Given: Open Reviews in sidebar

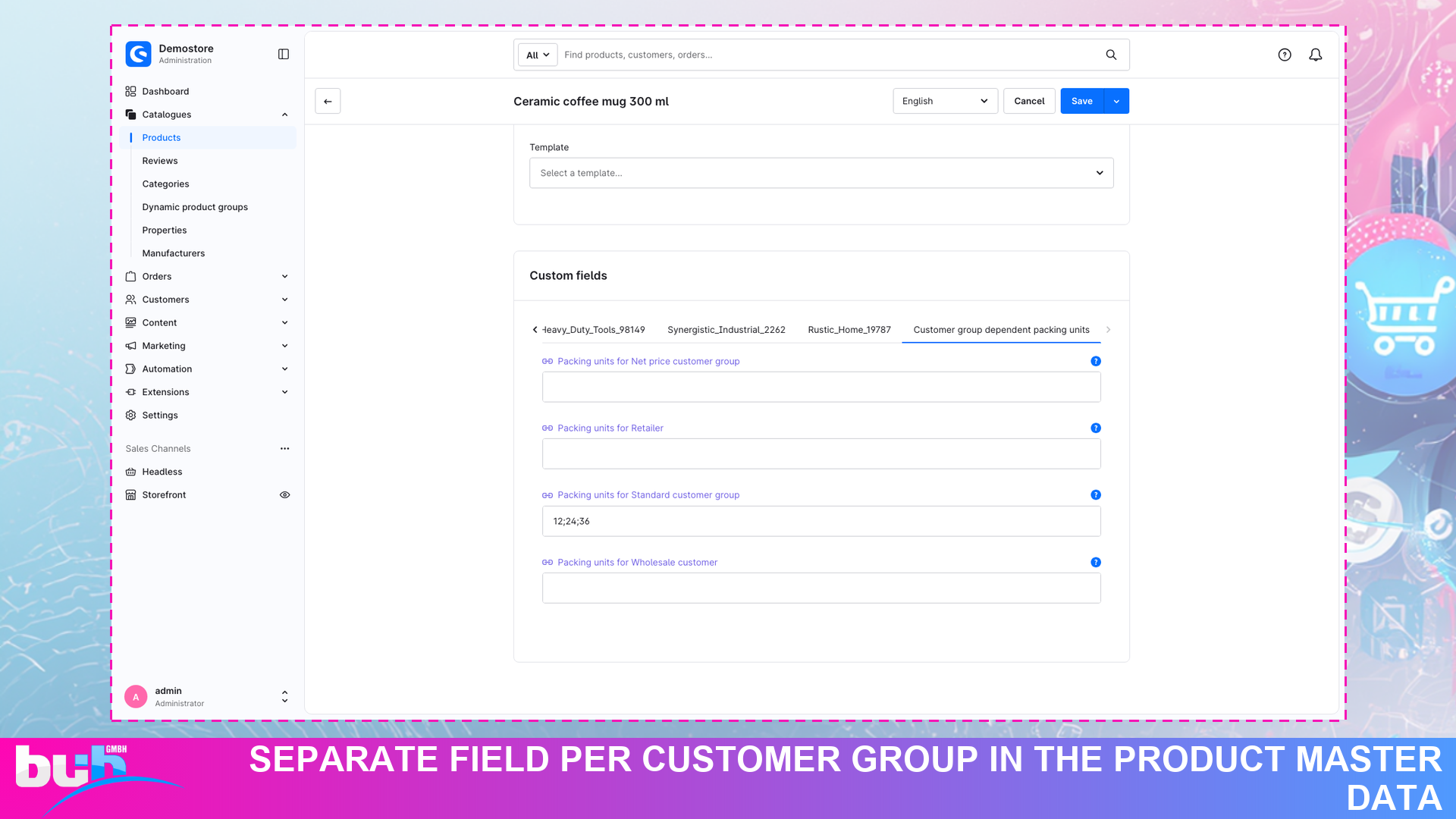Looking at the screenshot, I should [160, 161].
